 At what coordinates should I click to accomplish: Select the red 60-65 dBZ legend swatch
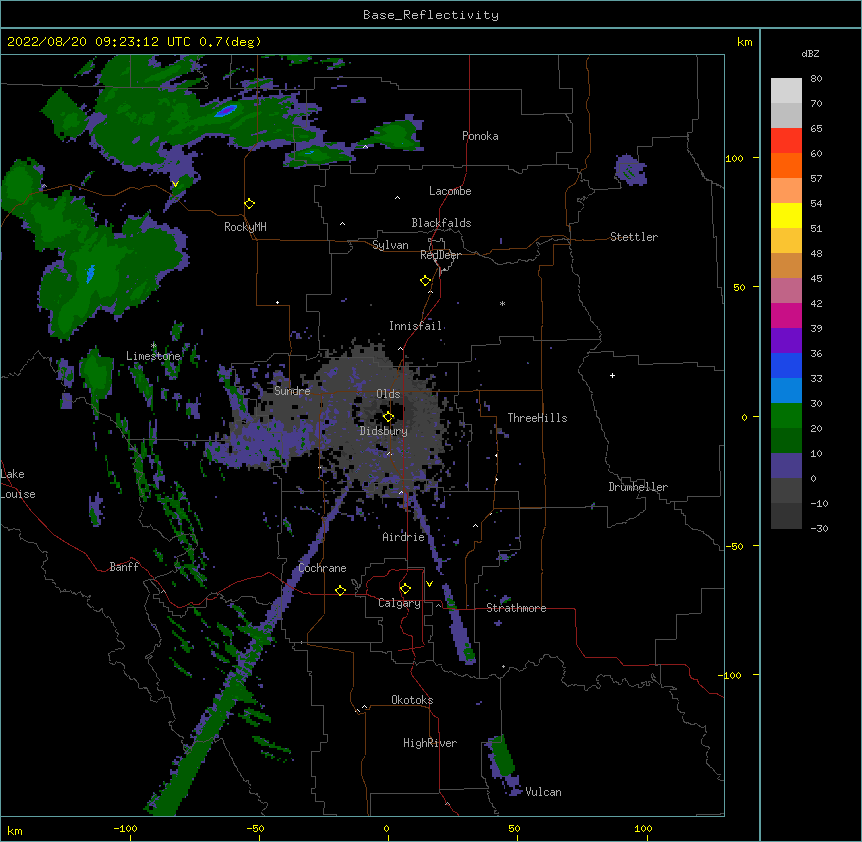pos(786,140)
